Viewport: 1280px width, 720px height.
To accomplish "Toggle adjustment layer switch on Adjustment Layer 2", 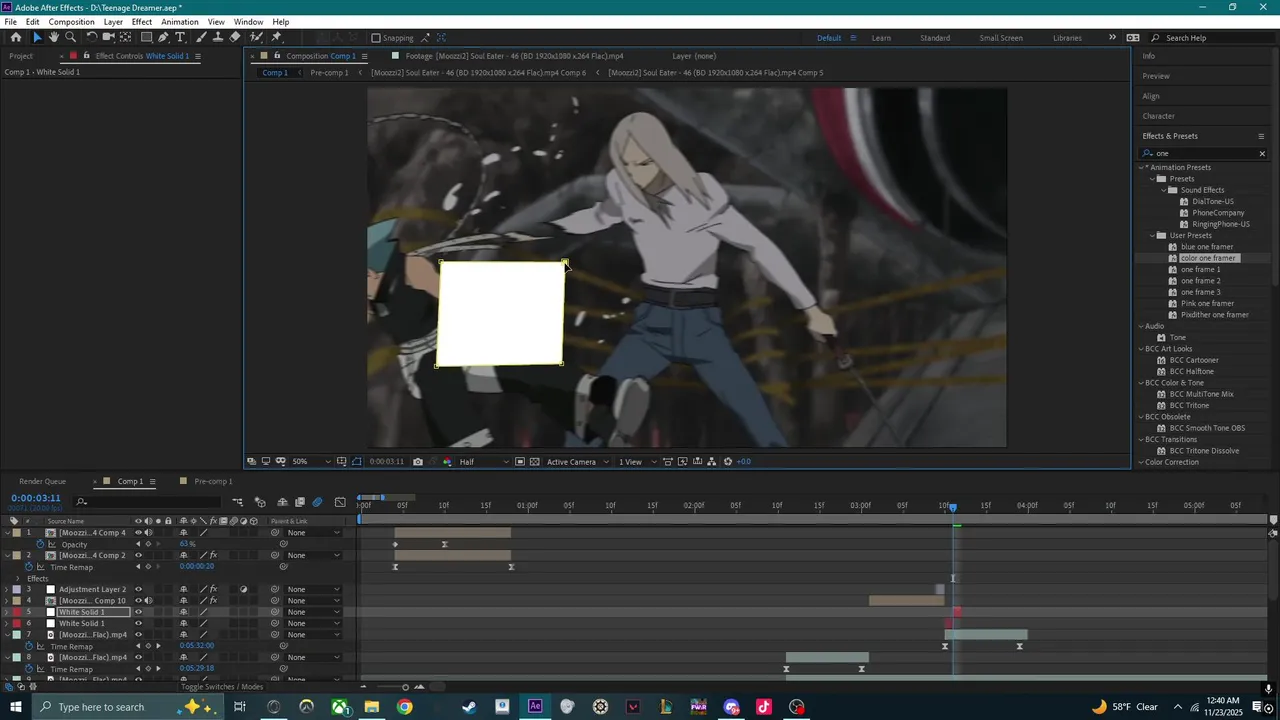I will click(243, 589).
